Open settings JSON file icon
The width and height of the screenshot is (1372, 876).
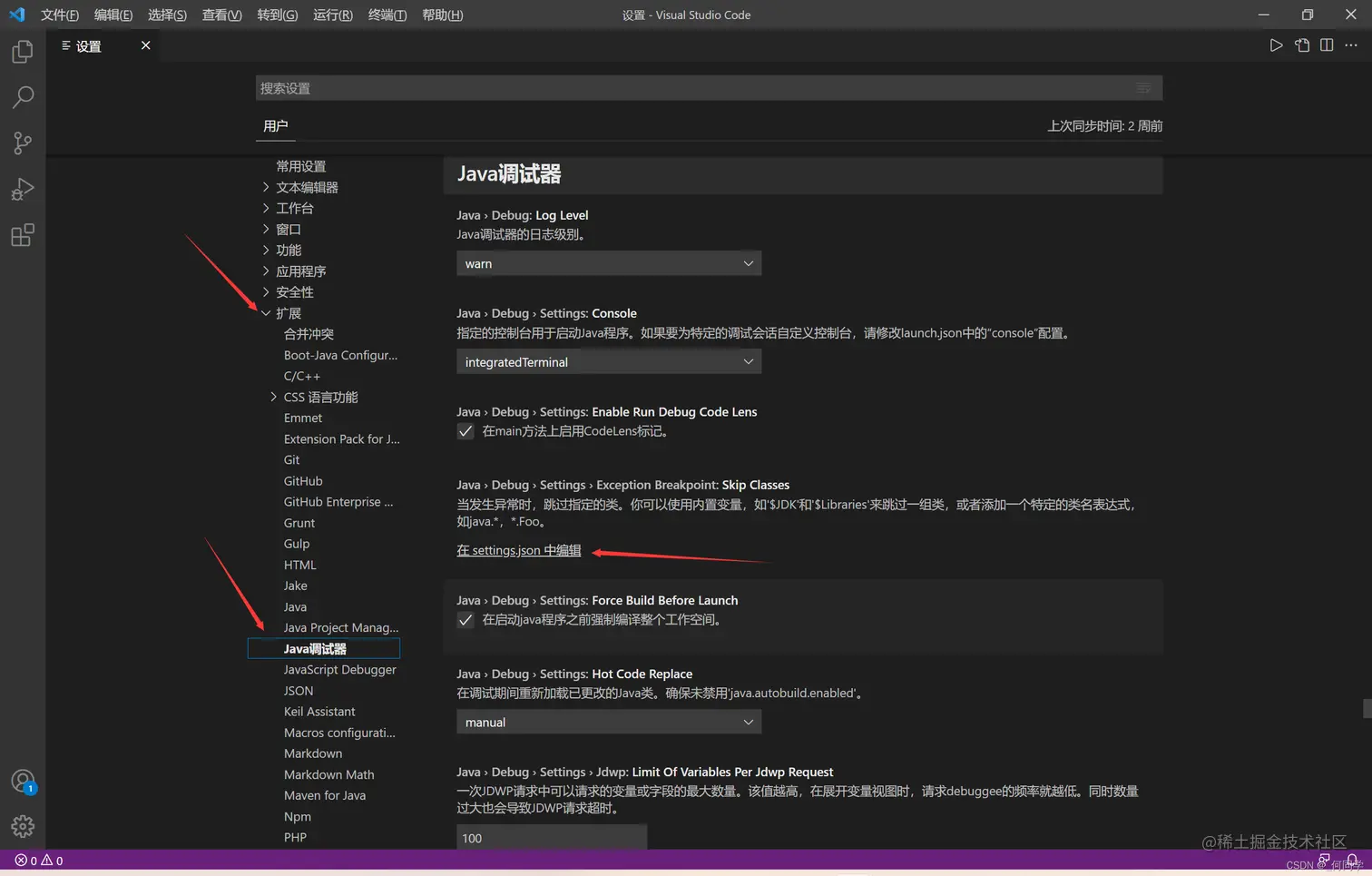pyautogui.click(x=1302, y=45)
